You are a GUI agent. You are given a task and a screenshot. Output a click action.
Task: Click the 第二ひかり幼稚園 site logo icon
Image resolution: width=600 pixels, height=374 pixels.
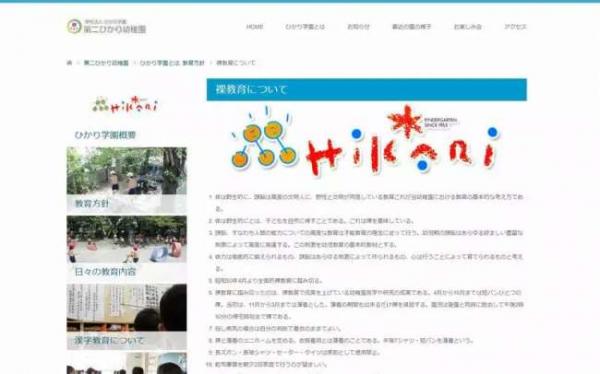(x=74, y=26)
